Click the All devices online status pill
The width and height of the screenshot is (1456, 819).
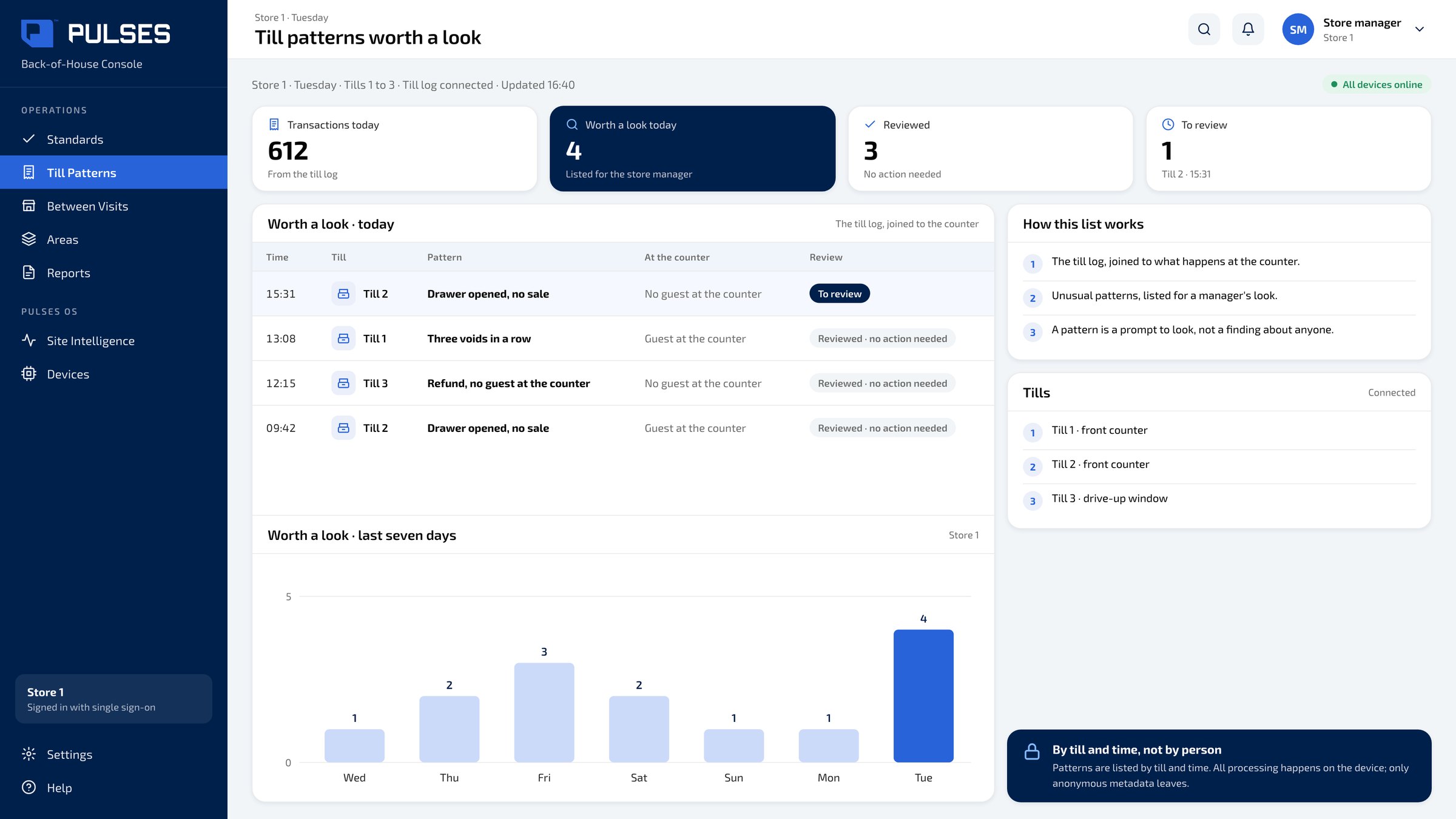click(x=1376, y=84)
